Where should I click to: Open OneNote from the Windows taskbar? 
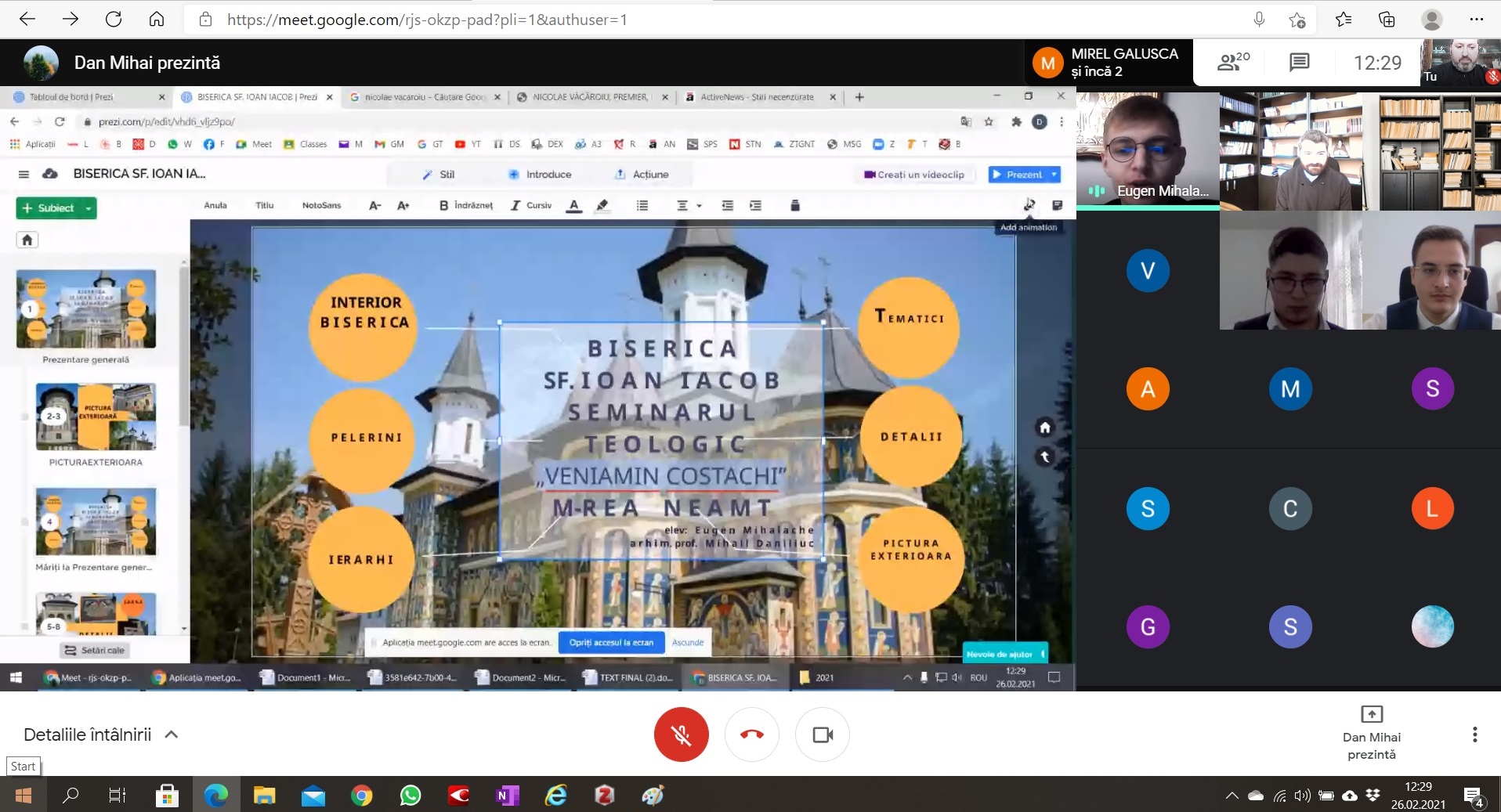point(507,796)
